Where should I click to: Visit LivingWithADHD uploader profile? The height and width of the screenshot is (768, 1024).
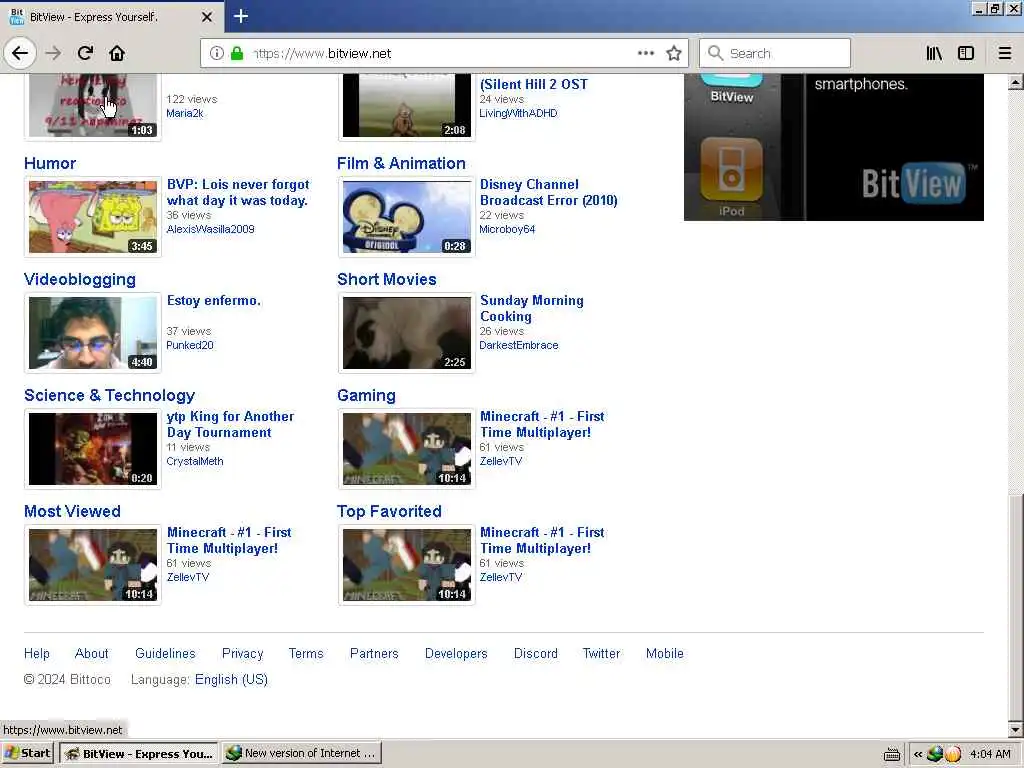click(518, 113)
